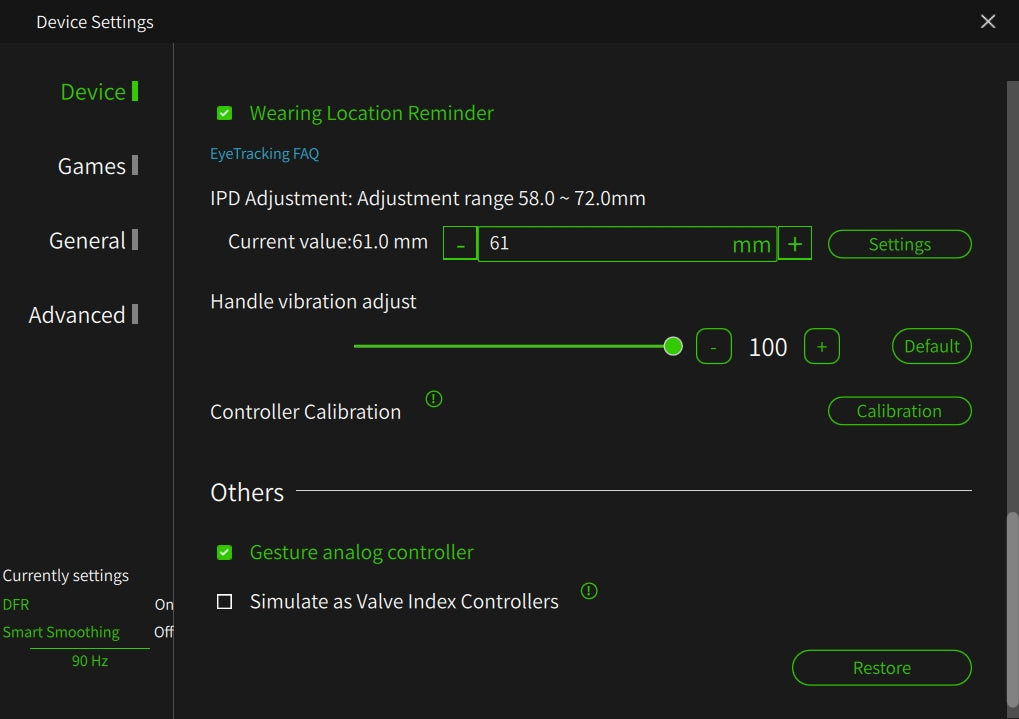Click the handle vibration slider knob
The width and height of the screenshot is (1019, 719).
click(673, 346)
